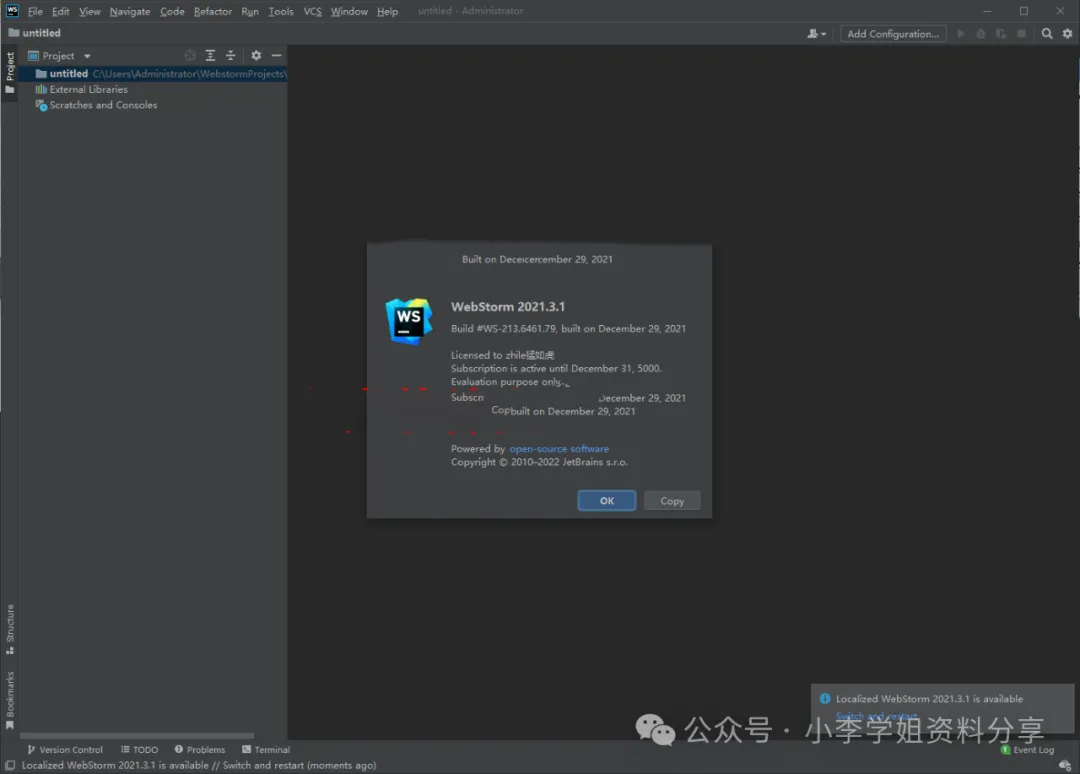
Task: Open the File menu
Action: pyautogui.click(x=35, y=11)
